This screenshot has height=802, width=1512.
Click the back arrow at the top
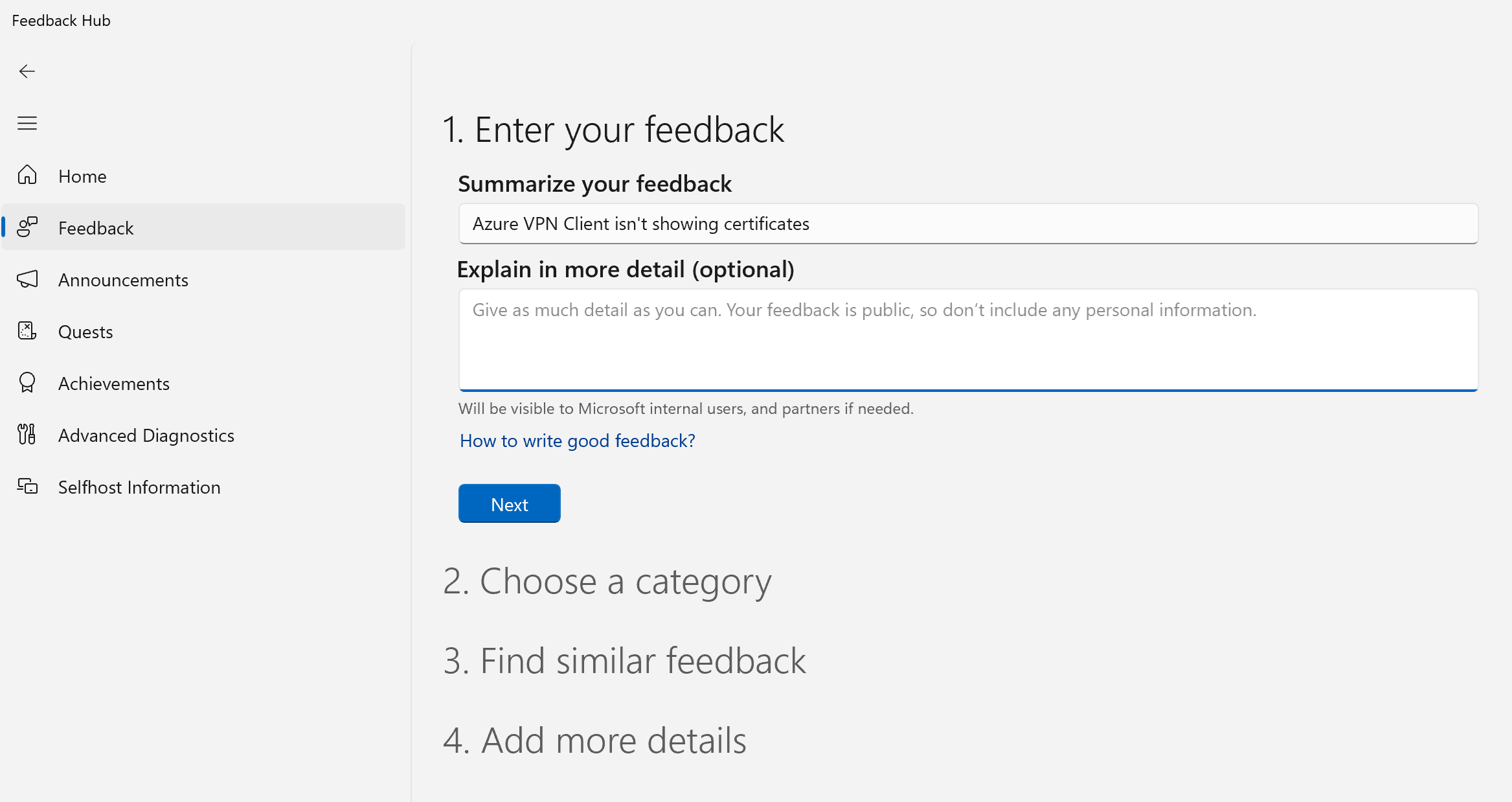[x=27, y=71]
